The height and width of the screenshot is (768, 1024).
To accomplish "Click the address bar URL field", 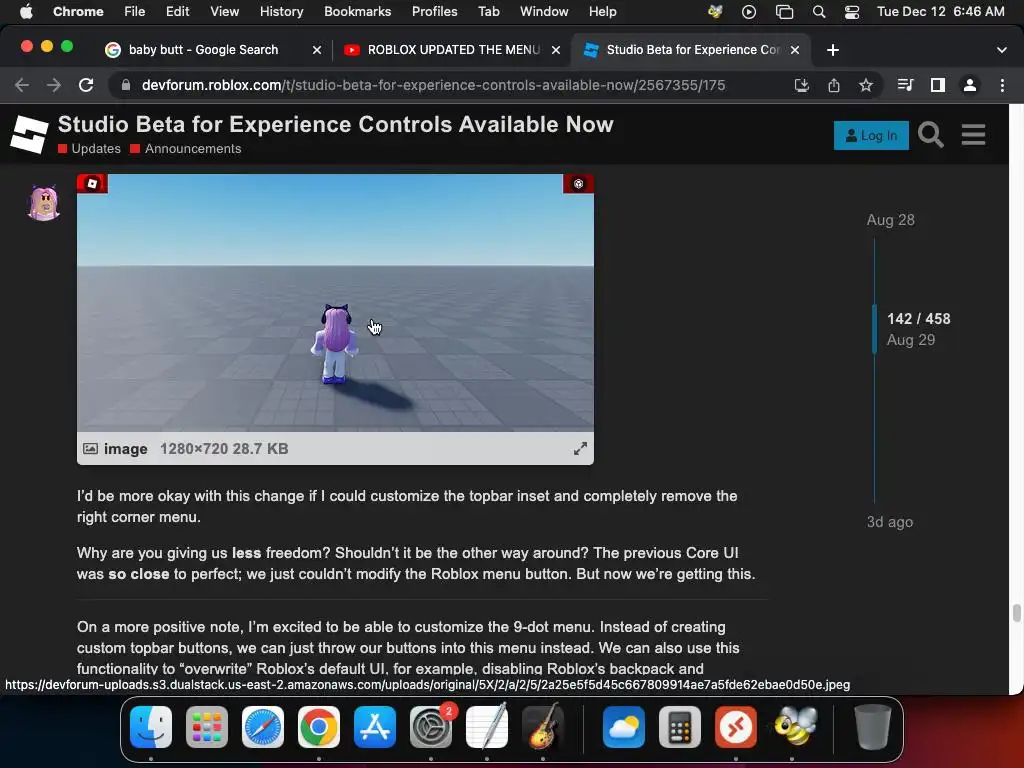I will pos(433,85).
